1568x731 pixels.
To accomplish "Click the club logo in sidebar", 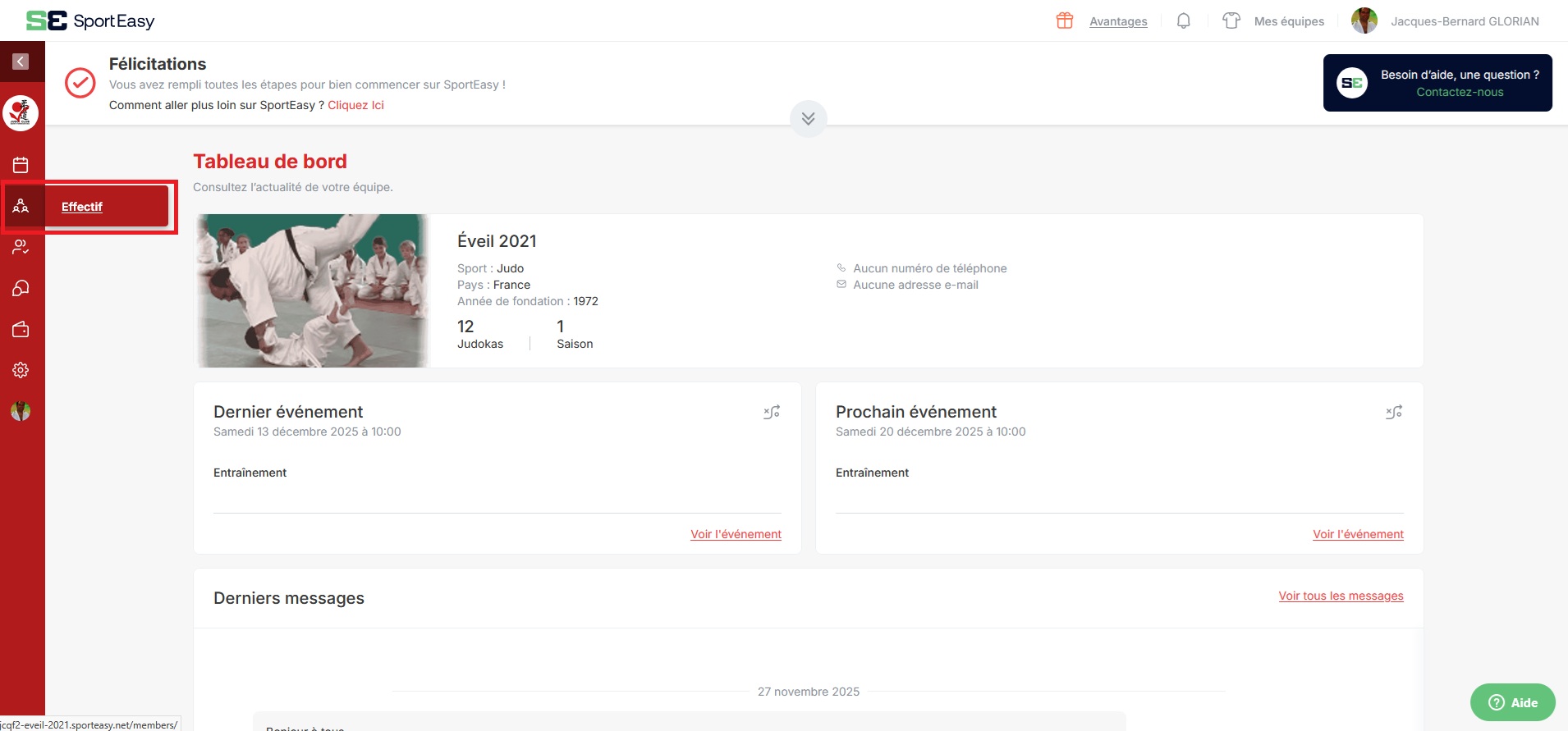I will (21, 113).
